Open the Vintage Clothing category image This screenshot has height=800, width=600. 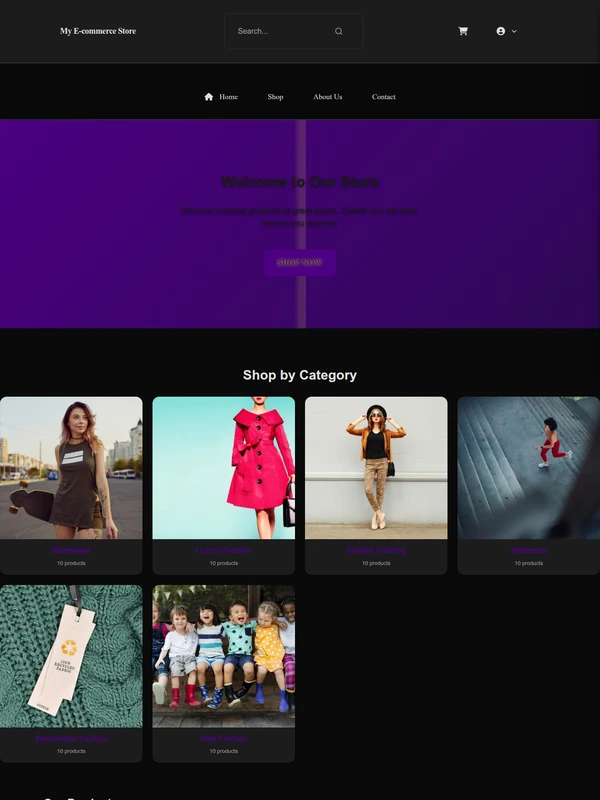pos(376,468)
